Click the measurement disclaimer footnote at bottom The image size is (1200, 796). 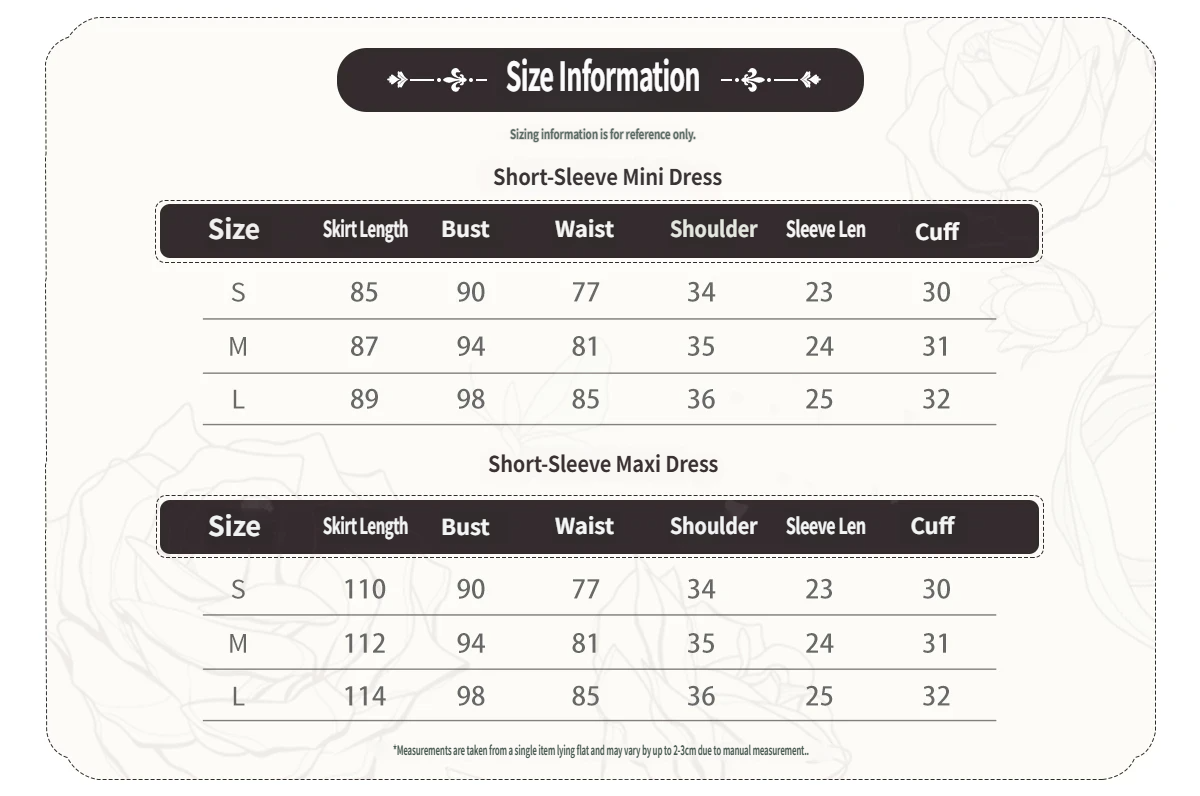tap(600, 750)
